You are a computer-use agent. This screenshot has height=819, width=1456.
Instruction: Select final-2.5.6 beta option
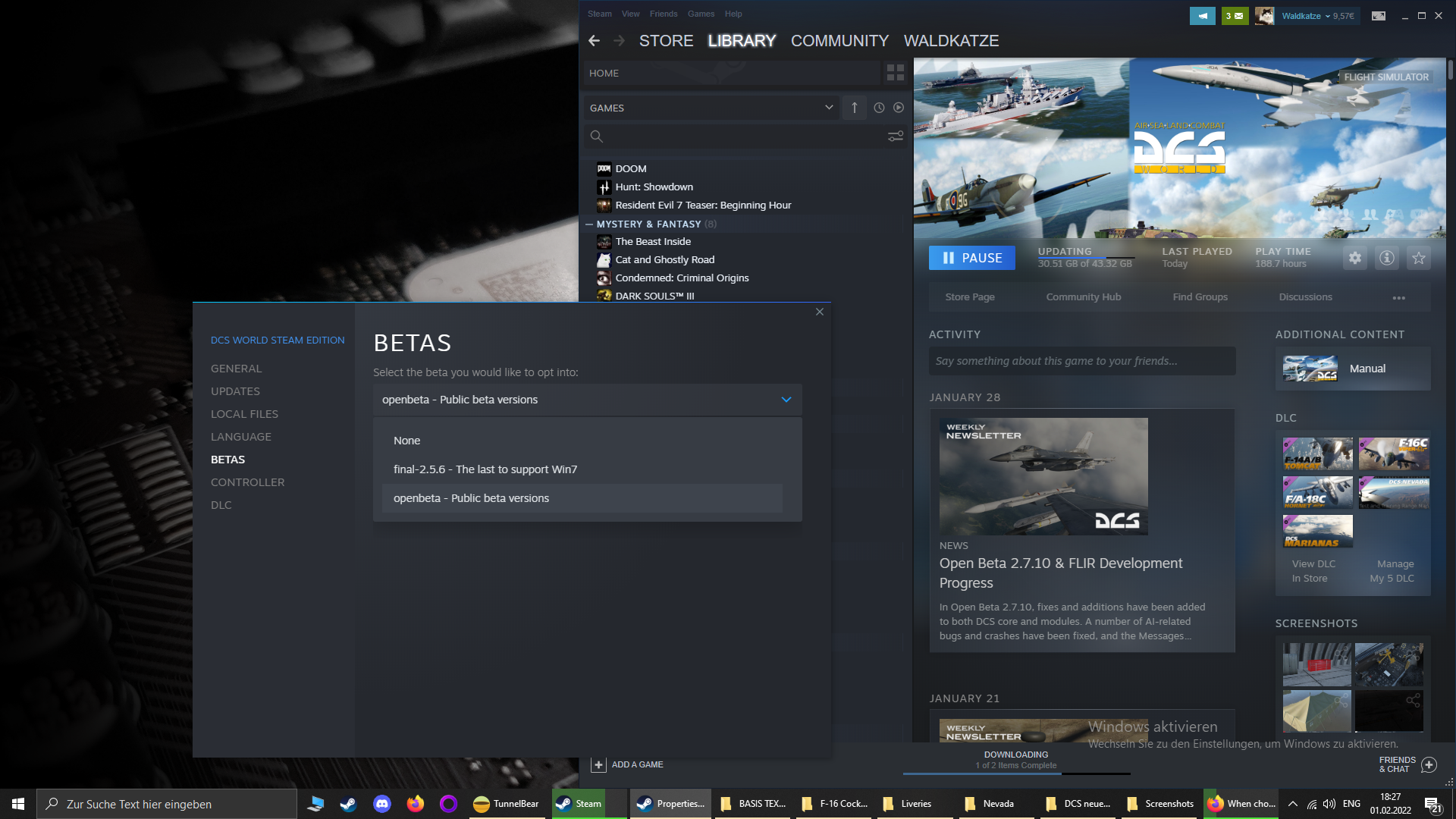(x=582, y=469)
